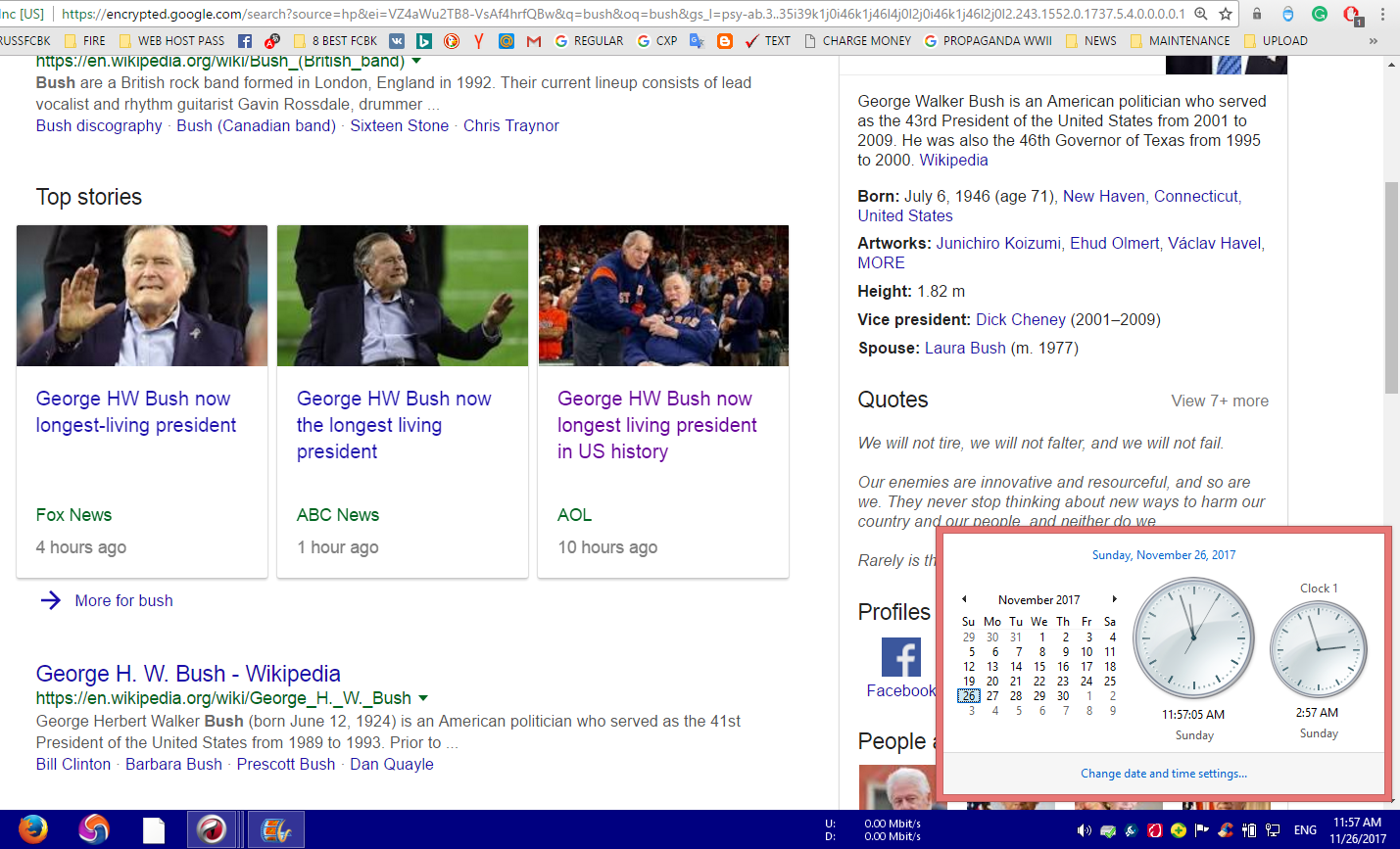
Task: Click the browser address bar URL
Action: [622, 14]
